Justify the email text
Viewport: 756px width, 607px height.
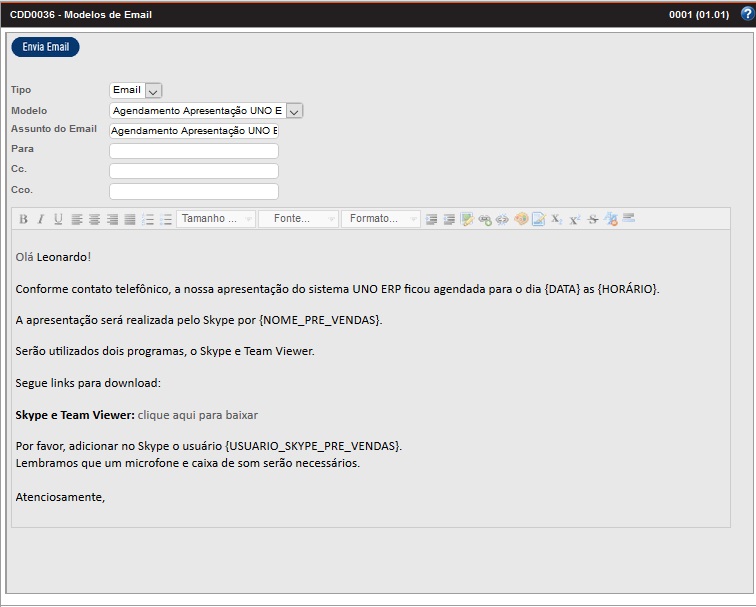130,219
